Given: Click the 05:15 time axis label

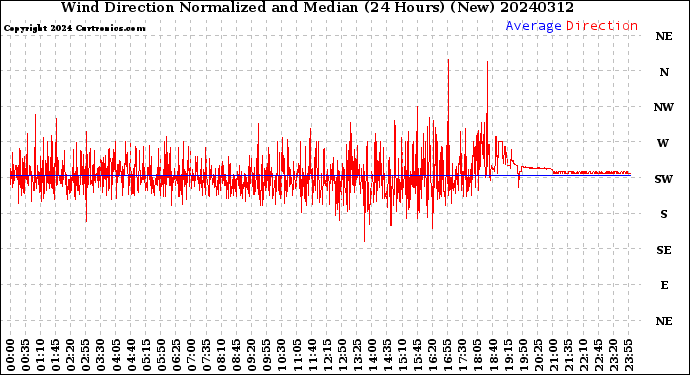Looking at the screenshot, I should [146, 355].
